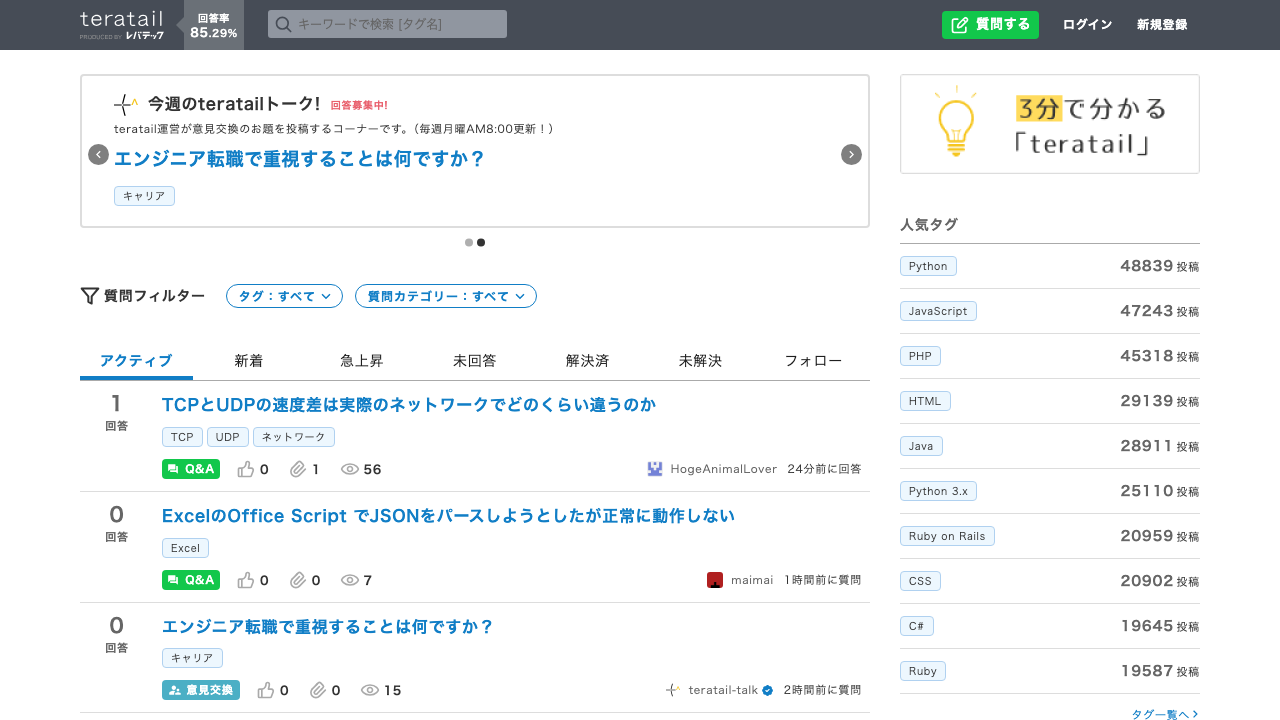Switch to the 新着 tab
The image size is (1280, 720).
point(248,360)
